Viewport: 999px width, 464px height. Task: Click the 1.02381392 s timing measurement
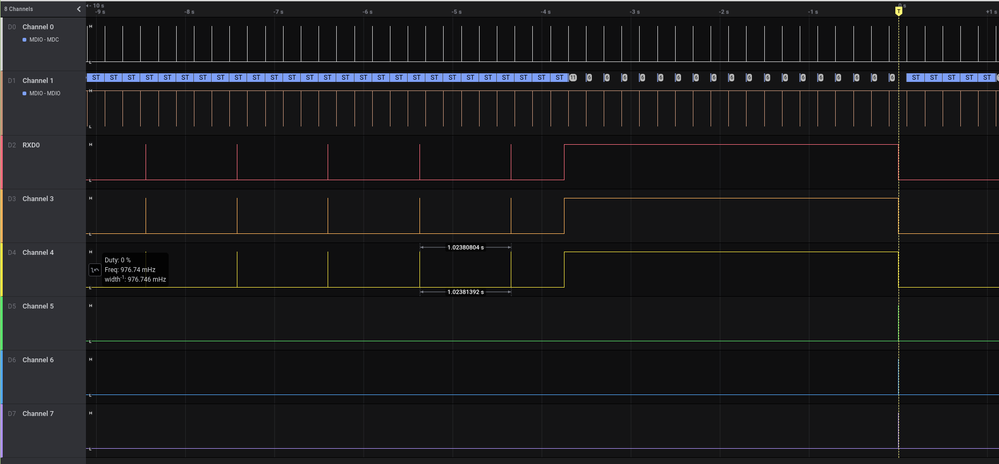[x=465, y=292]
